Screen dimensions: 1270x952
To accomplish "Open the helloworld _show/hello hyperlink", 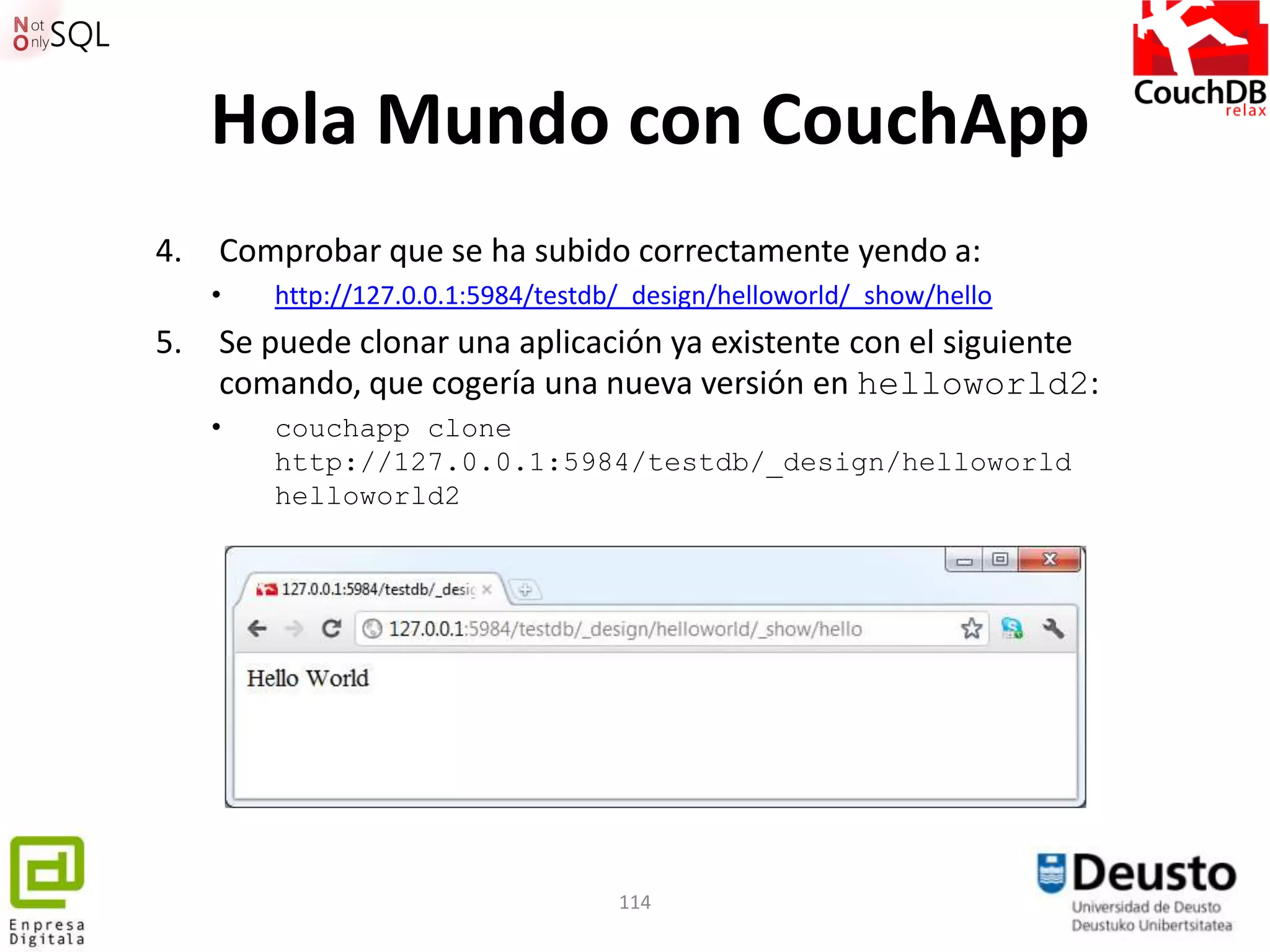I will [633, 296].
